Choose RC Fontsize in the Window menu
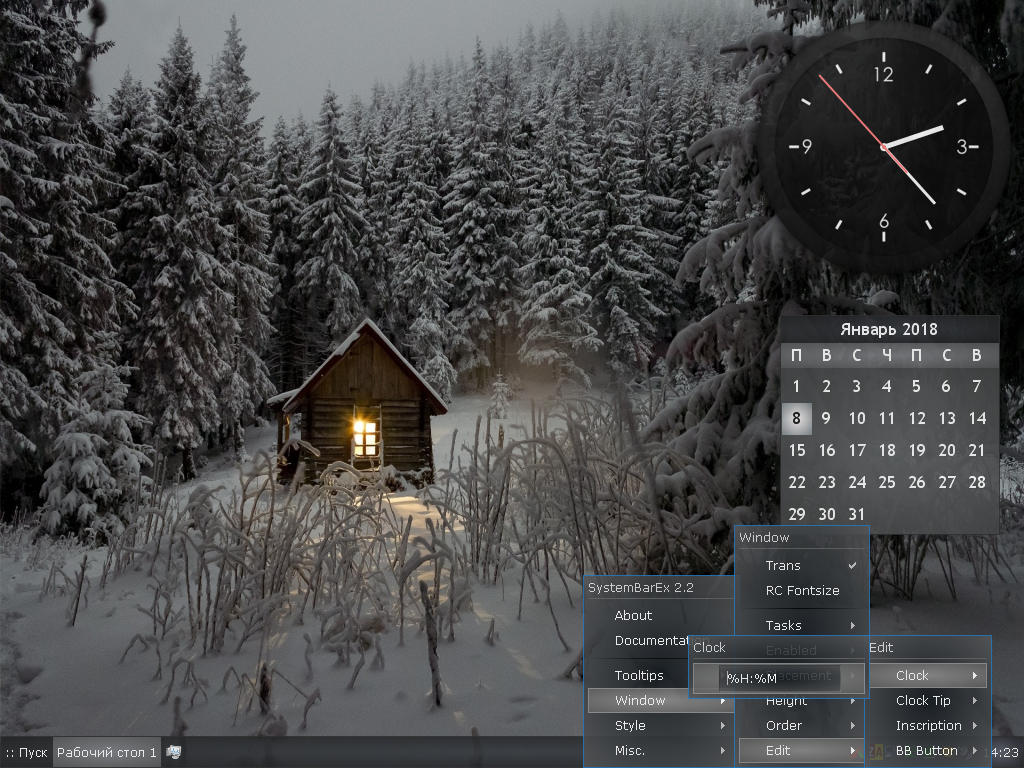The width and height of the screenshot is (1024, 768). click(x=802, y=590)
